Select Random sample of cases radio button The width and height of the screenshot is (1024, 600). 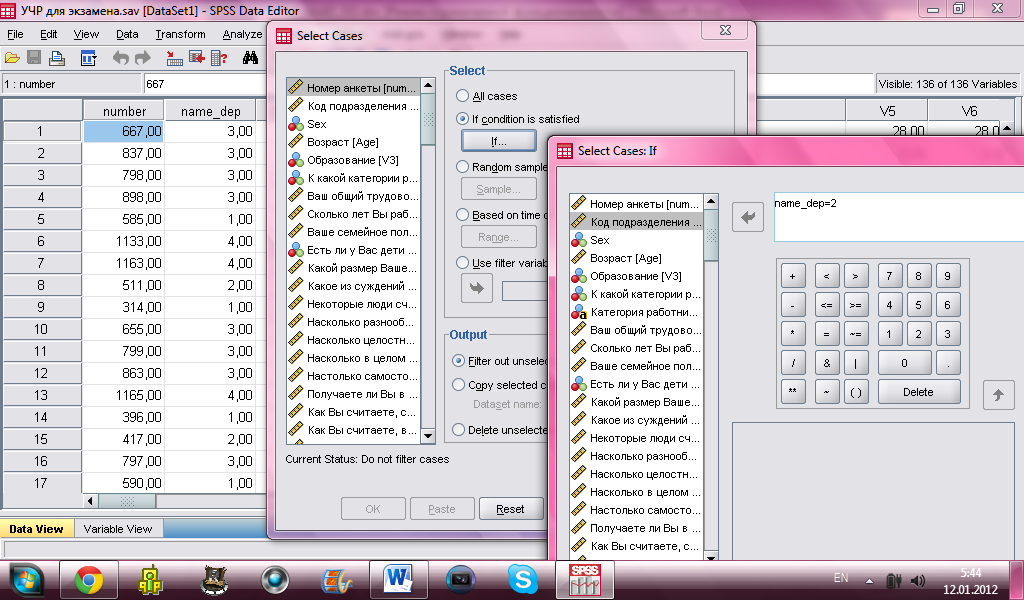(x=462, y=166)
